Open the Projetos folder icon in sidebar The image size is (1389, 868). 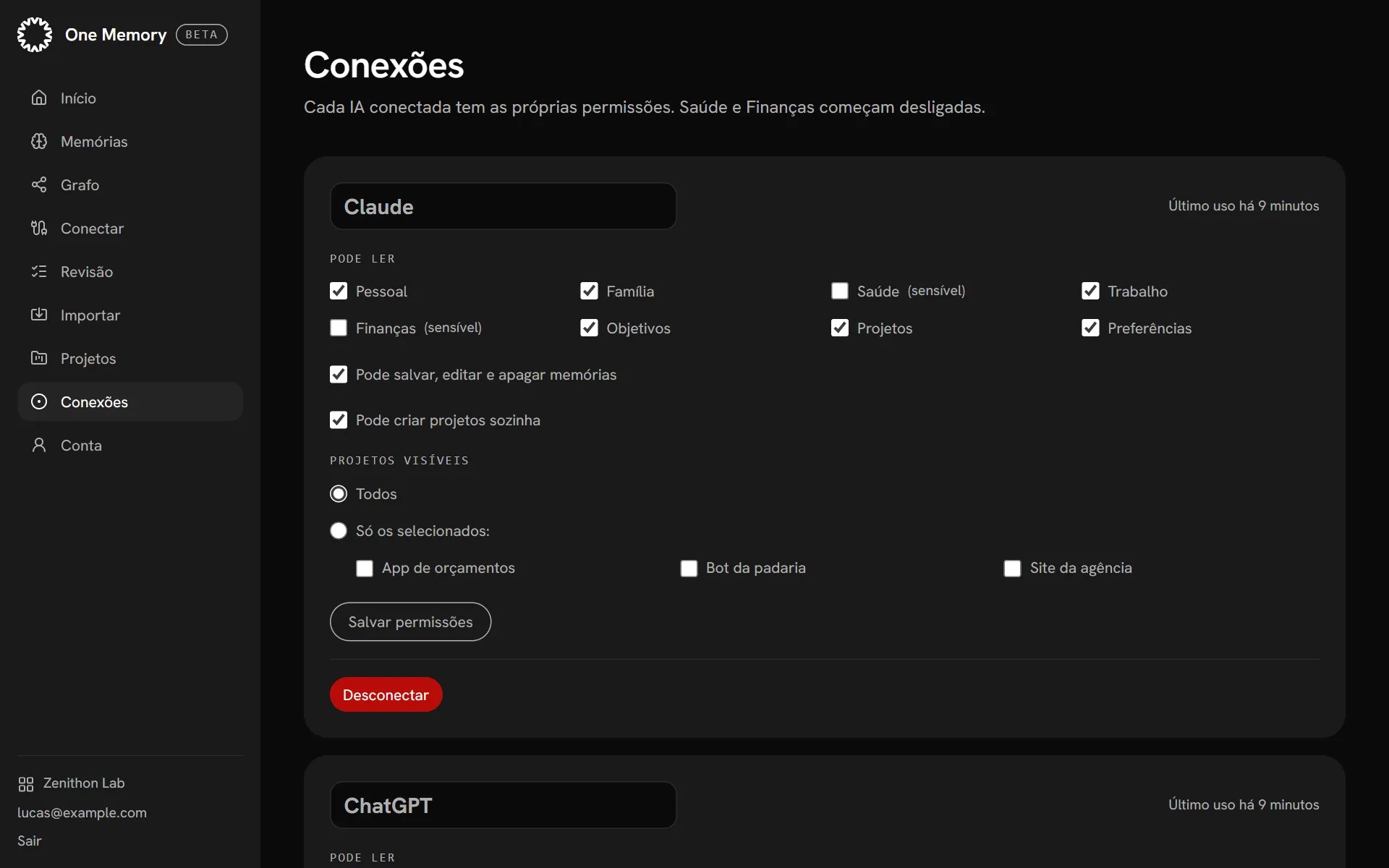[x=39, y=358]
